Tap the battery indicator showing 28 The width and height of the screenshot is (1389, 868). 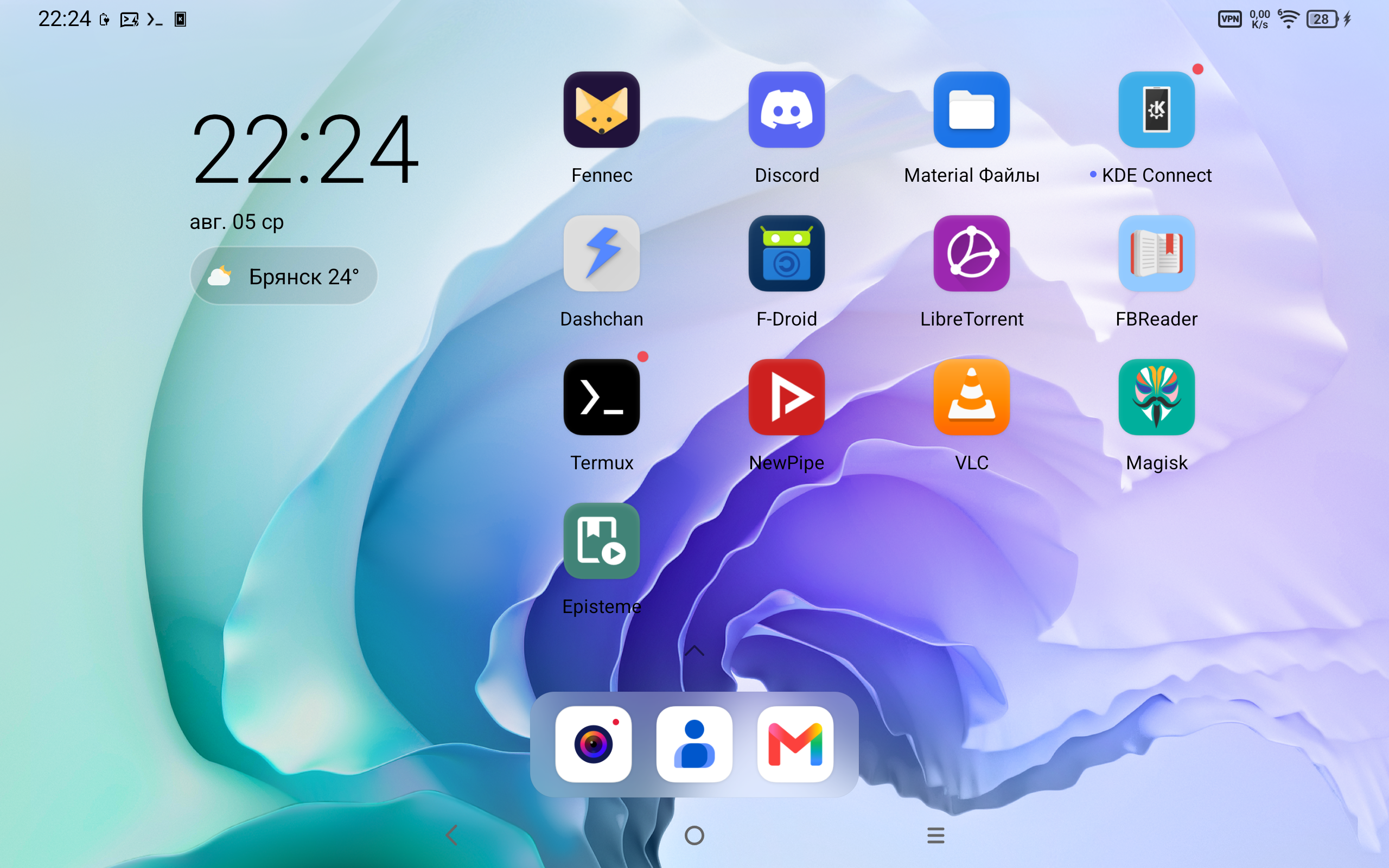tap(1322, 20)
